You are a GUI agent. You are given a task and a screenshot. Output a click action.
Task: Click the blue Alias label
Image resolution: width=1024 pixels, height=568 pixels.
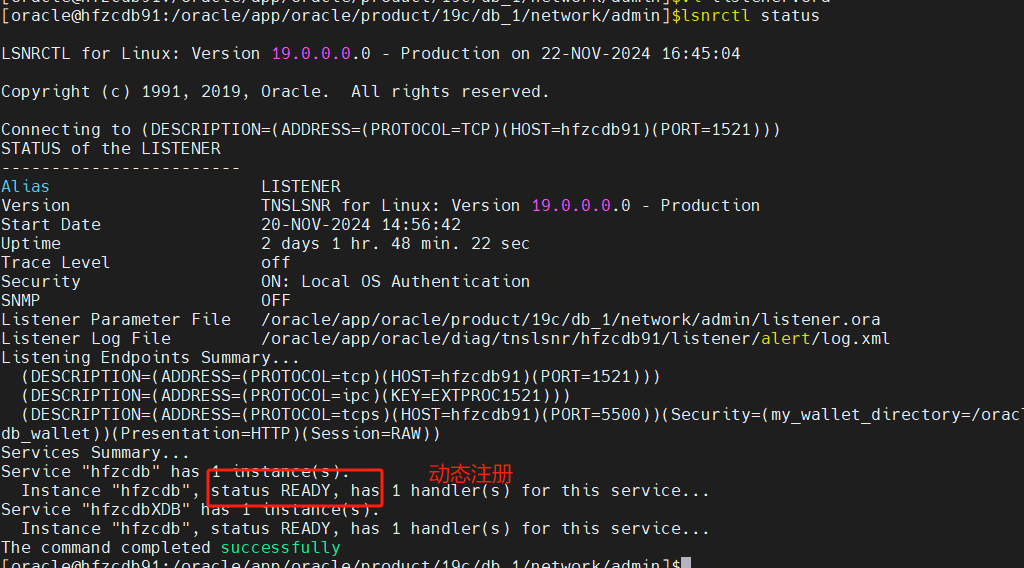pyautogui.click(x=25, y=186)
